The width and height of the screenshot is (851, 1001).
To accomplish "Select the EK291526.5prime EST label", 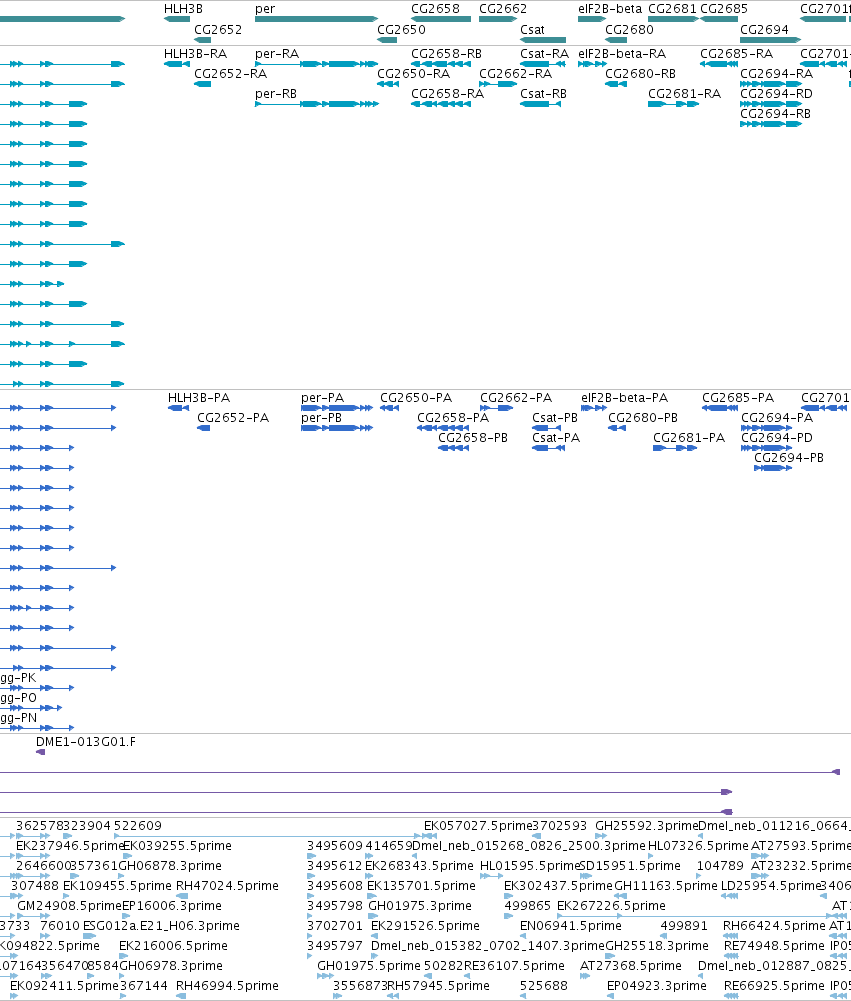I will click(425, 926).
